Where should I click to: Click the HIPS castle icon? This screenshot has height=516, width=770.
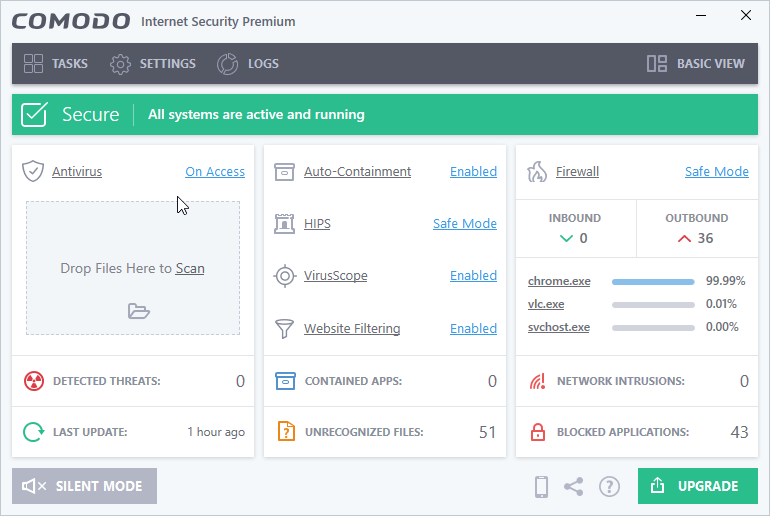pos(284,224)
